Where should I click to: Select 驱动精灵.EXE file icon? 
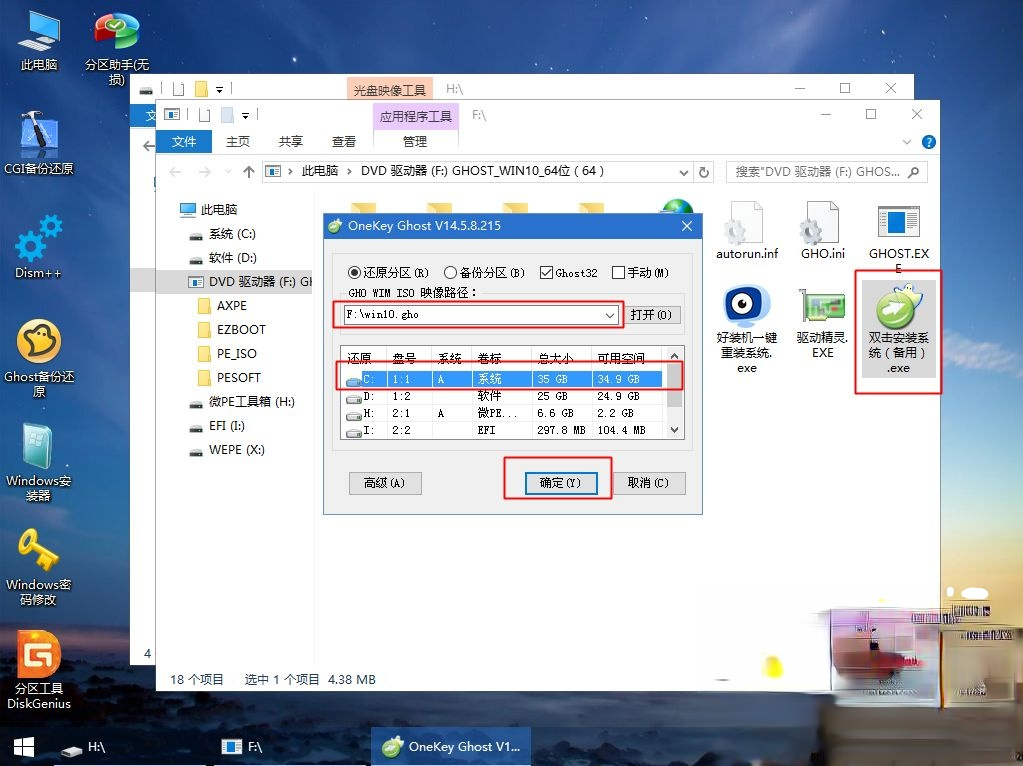tap(822, 324)
